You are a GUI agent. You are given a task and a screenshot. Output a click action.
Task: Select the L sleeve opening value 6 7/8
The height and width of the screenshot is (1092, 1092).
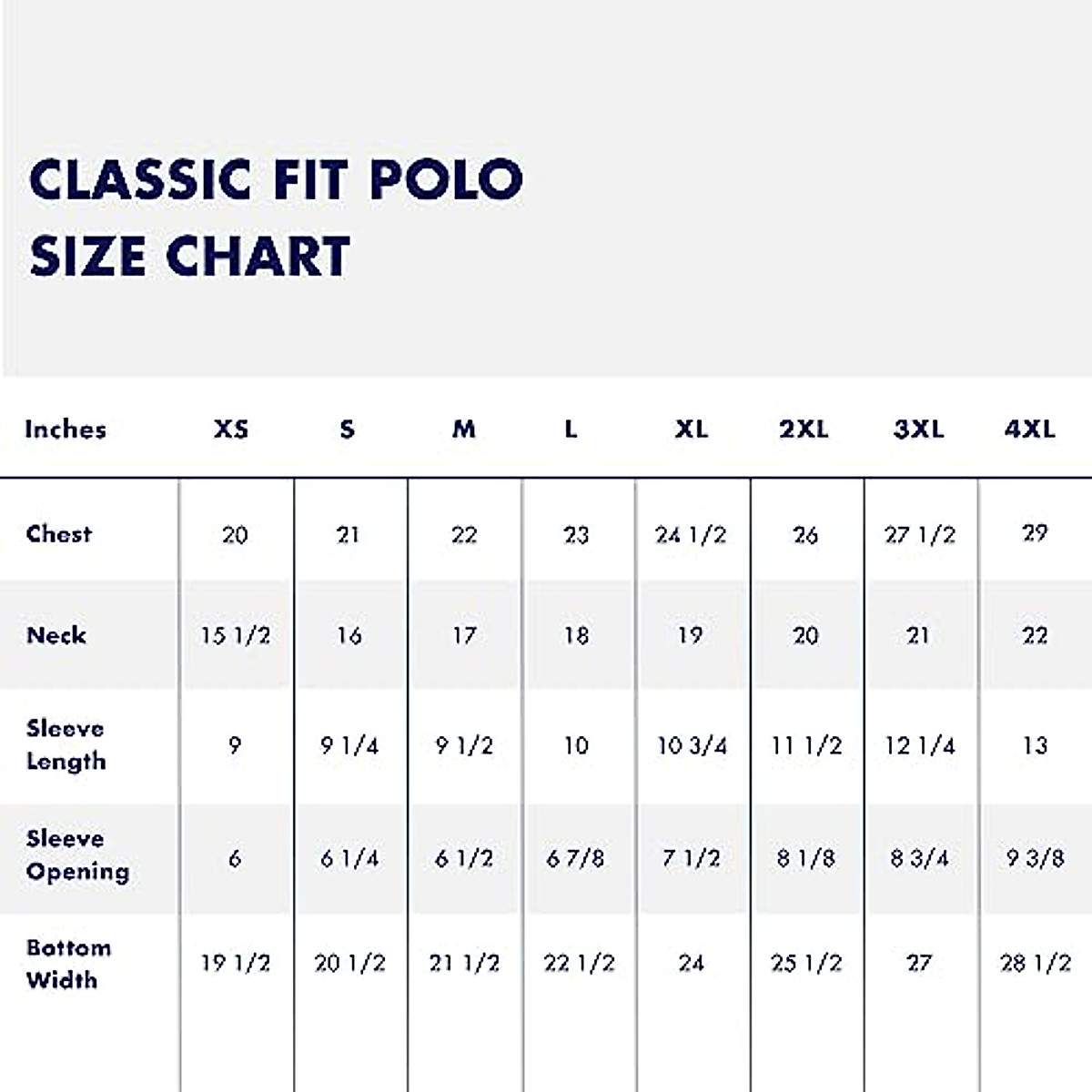(x=575, y=858)
